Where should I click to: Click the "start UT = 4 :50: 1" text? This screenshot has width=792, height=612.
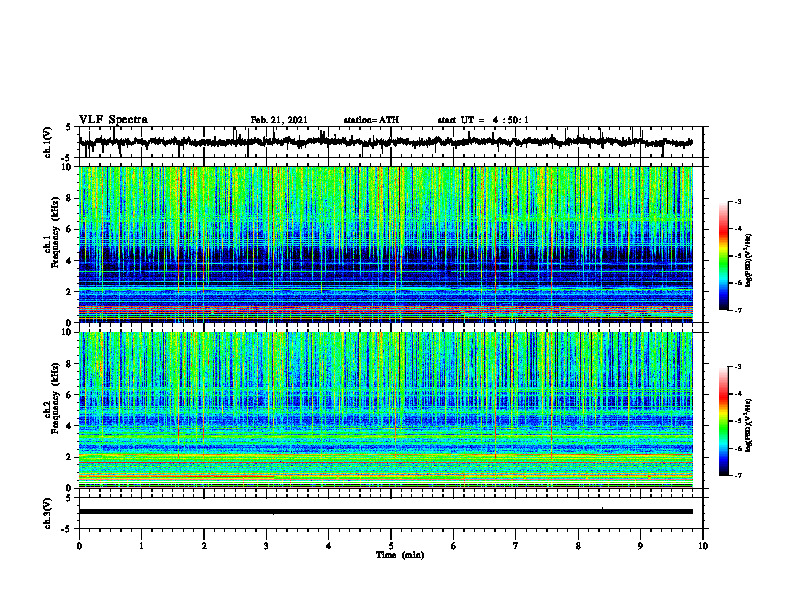pyautogui.click(x=483, y=120)
